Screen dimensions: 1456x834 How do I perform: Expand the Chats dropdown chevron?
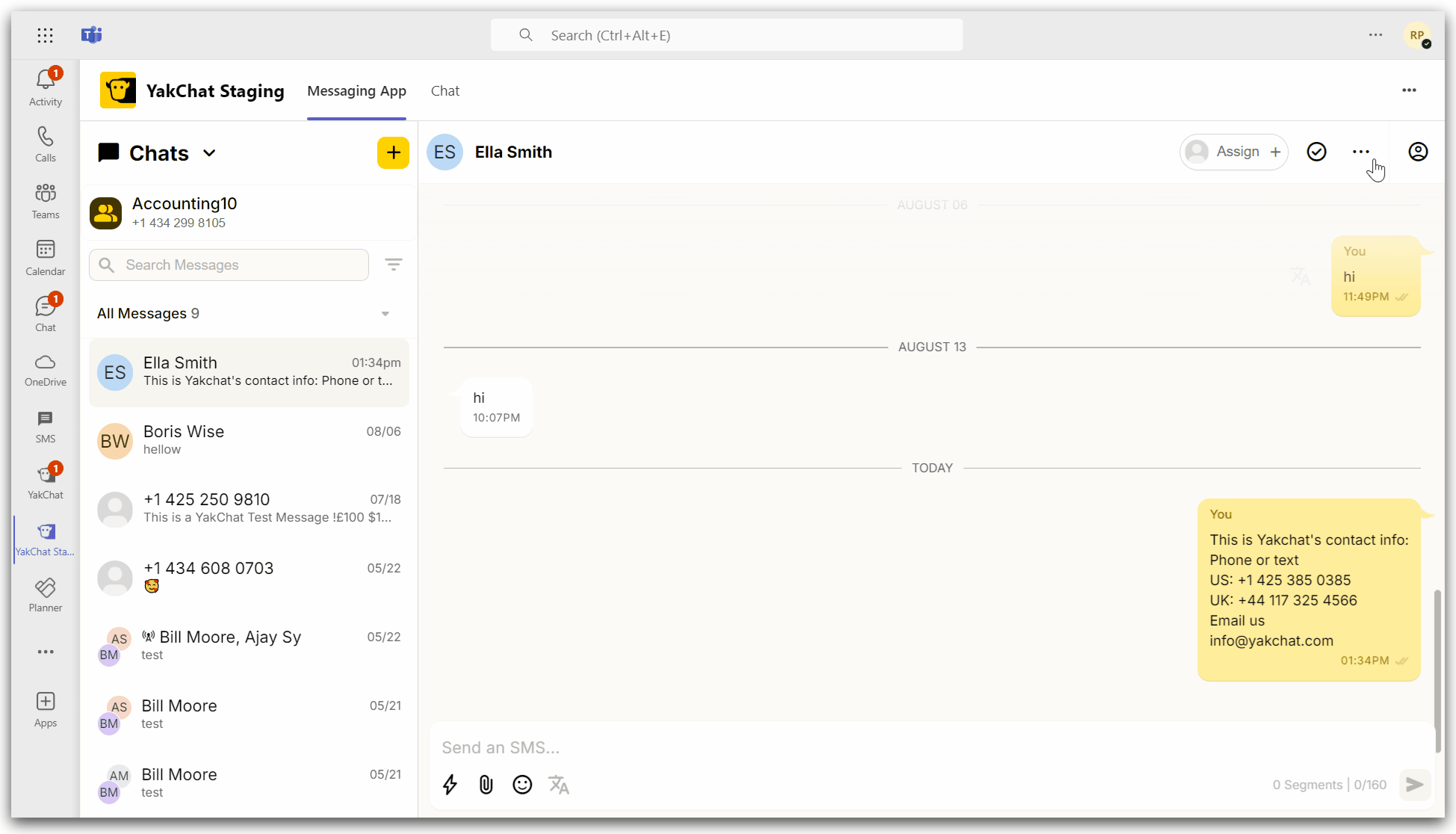209,153
